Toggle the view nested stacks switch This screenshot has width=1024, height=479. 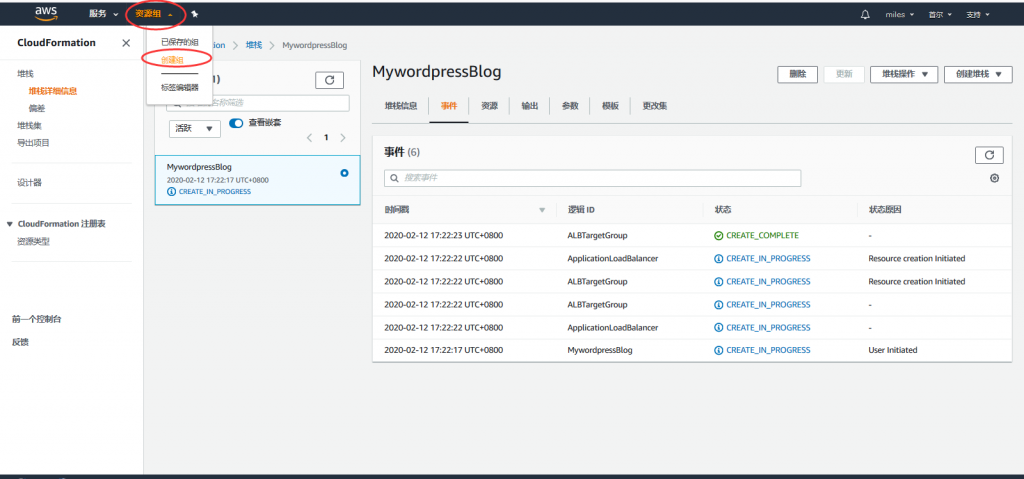click(x=236, y=123)
